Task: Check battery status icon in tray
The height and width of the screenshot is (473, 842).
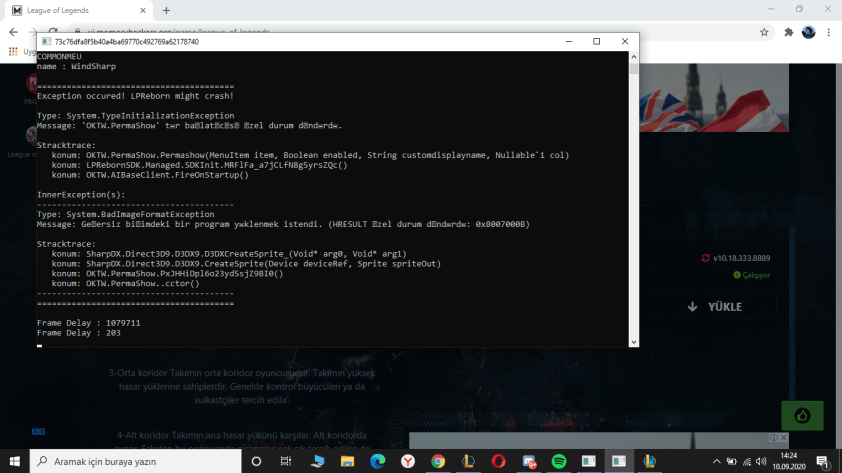Action: [x=731, y=461]
